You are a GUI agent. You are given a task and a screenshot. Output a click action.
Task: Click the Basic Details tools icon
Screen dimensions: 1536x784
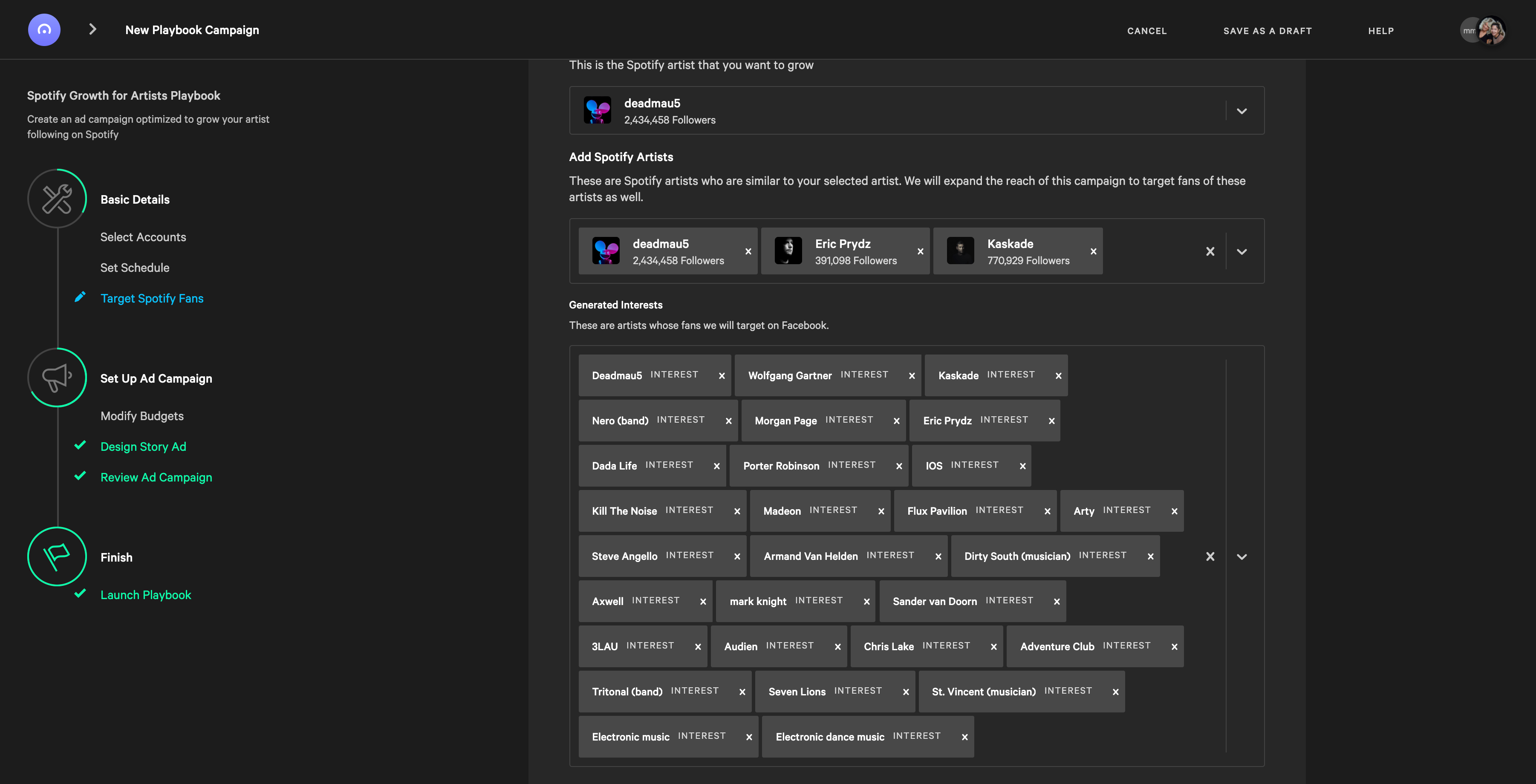(x=57, y=199)
